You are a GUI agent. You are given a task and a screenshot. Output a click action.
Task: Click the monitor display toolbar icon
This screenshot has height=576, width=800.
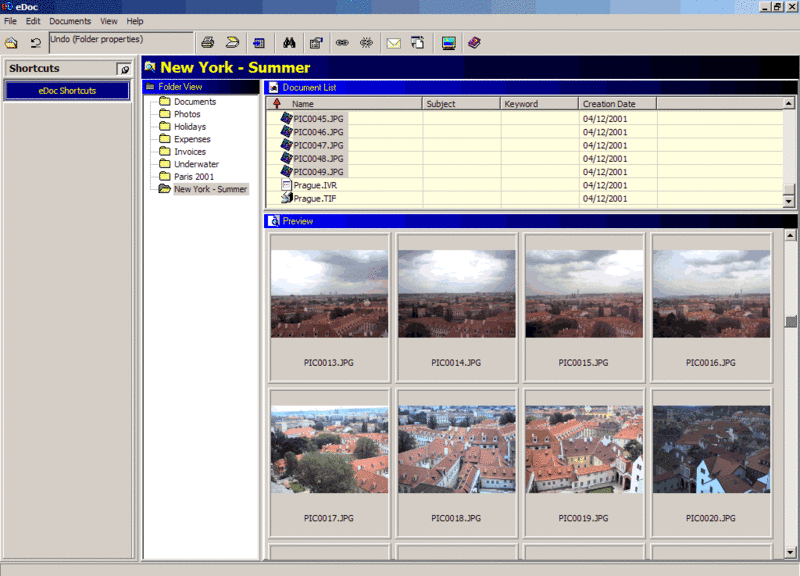pyautogui.click(x=449, y=43)
